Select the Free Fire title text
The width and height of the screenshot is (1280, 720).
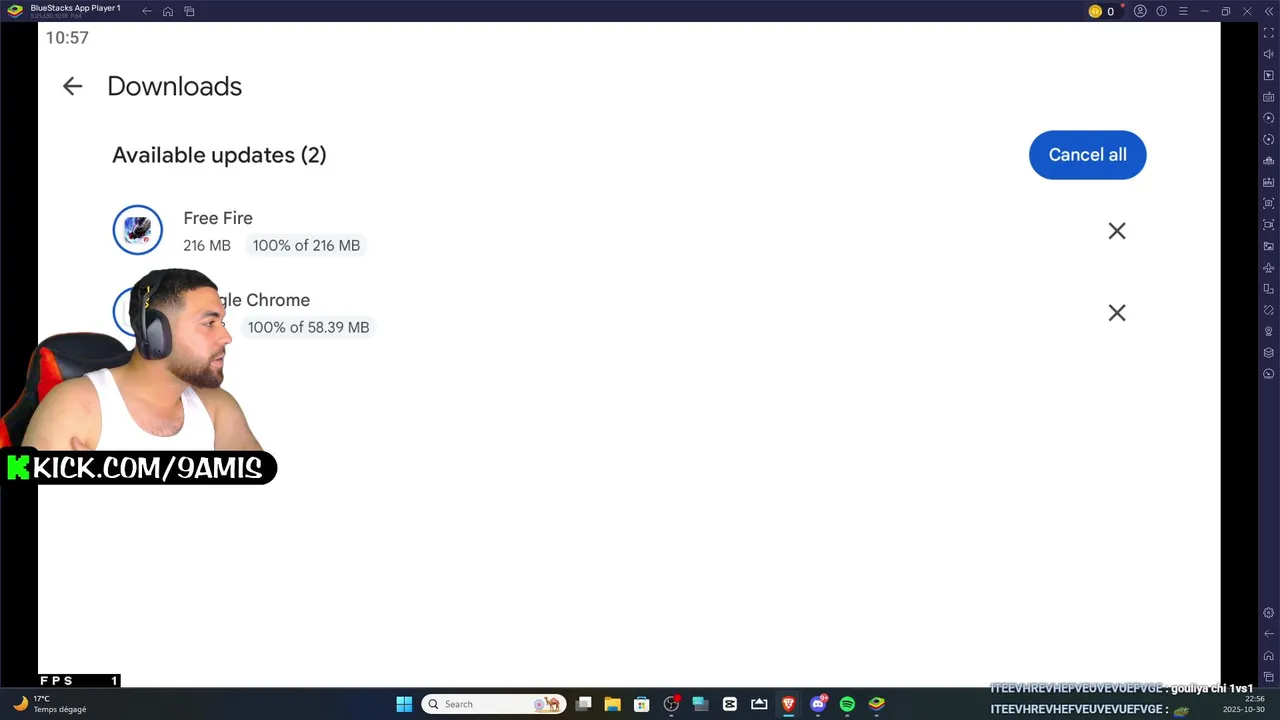click(x=218, y=218)
